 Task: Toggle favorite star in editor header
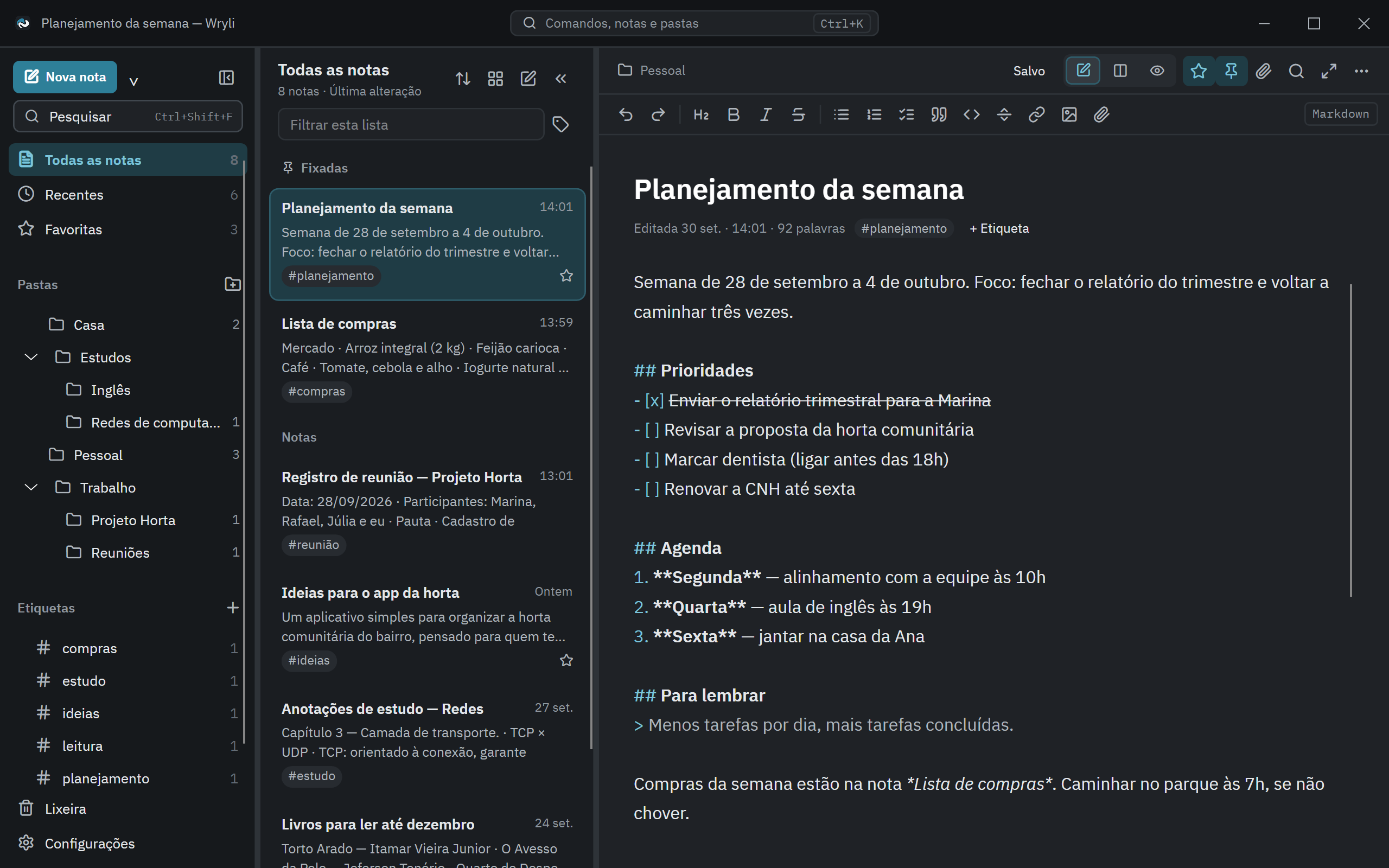tap(1199, 71)
